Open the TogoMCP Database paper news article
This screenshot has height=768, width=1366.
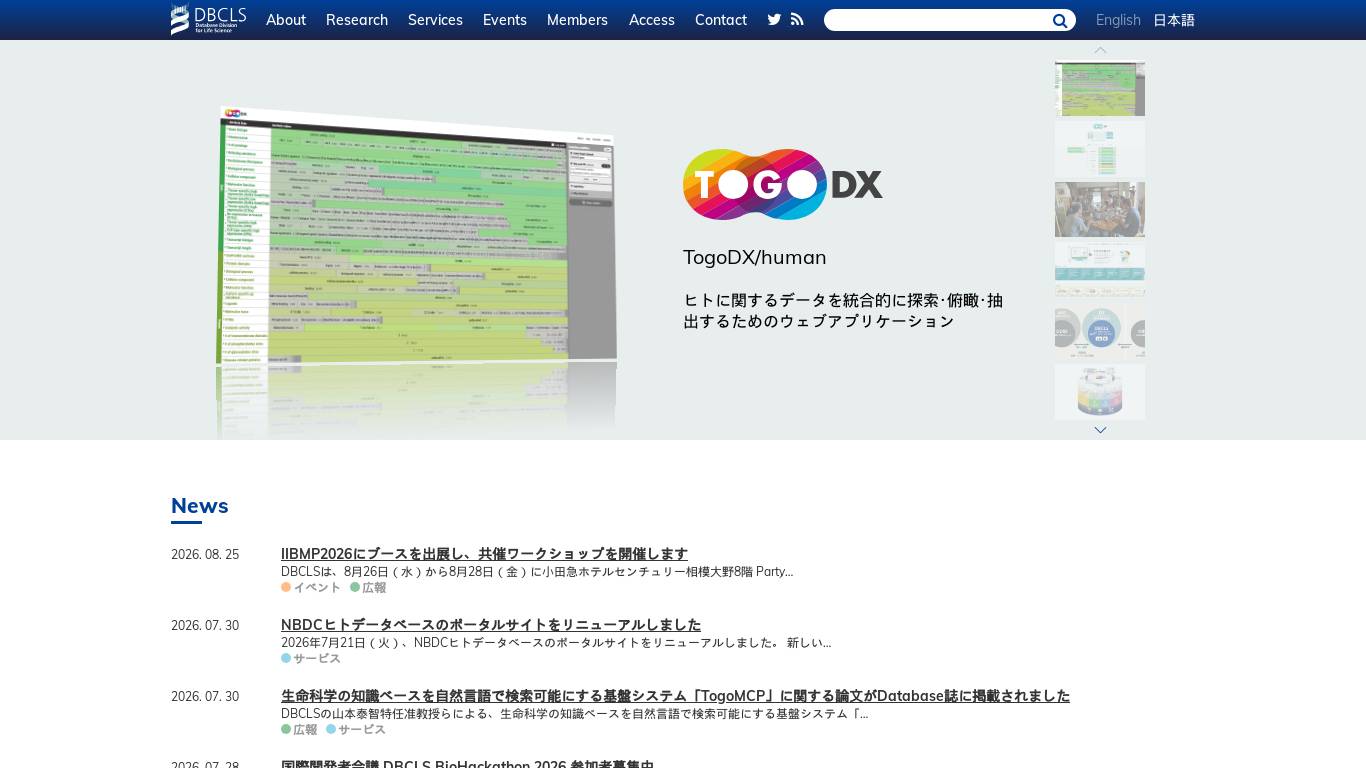(x=675, y=696)
